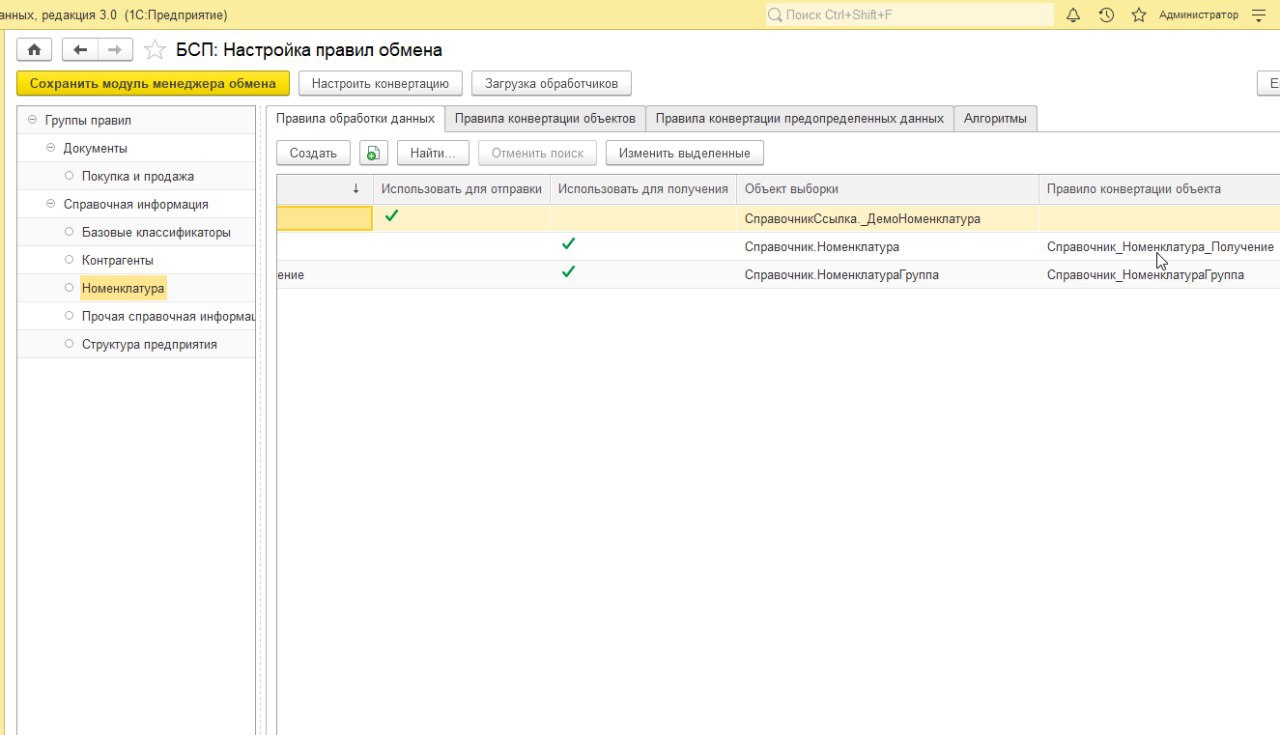Open the favorites star in the title bar
This screenshot has width=1280, height=735.
1138,15
